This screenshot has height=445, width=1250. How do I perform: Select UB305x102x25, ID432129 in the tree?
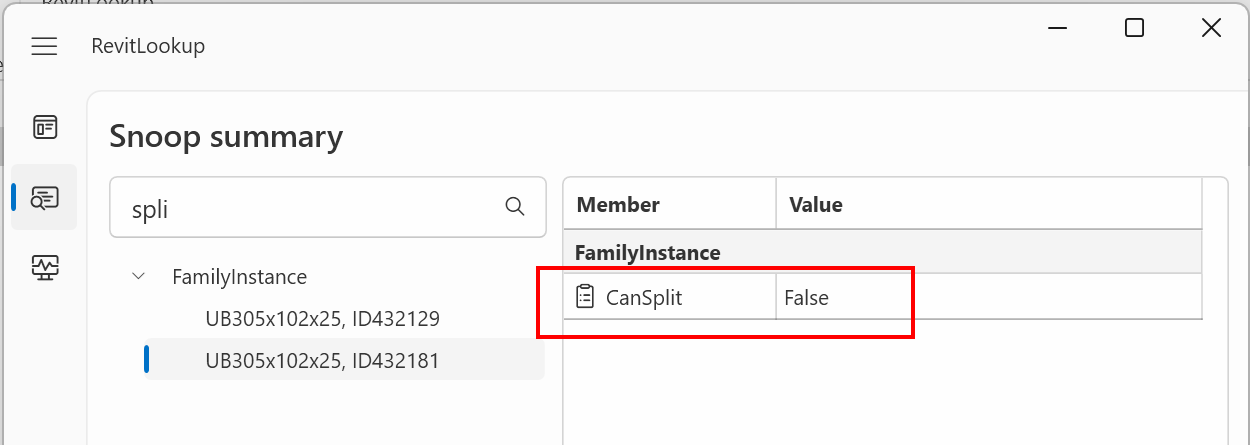(x=322, y=319)
